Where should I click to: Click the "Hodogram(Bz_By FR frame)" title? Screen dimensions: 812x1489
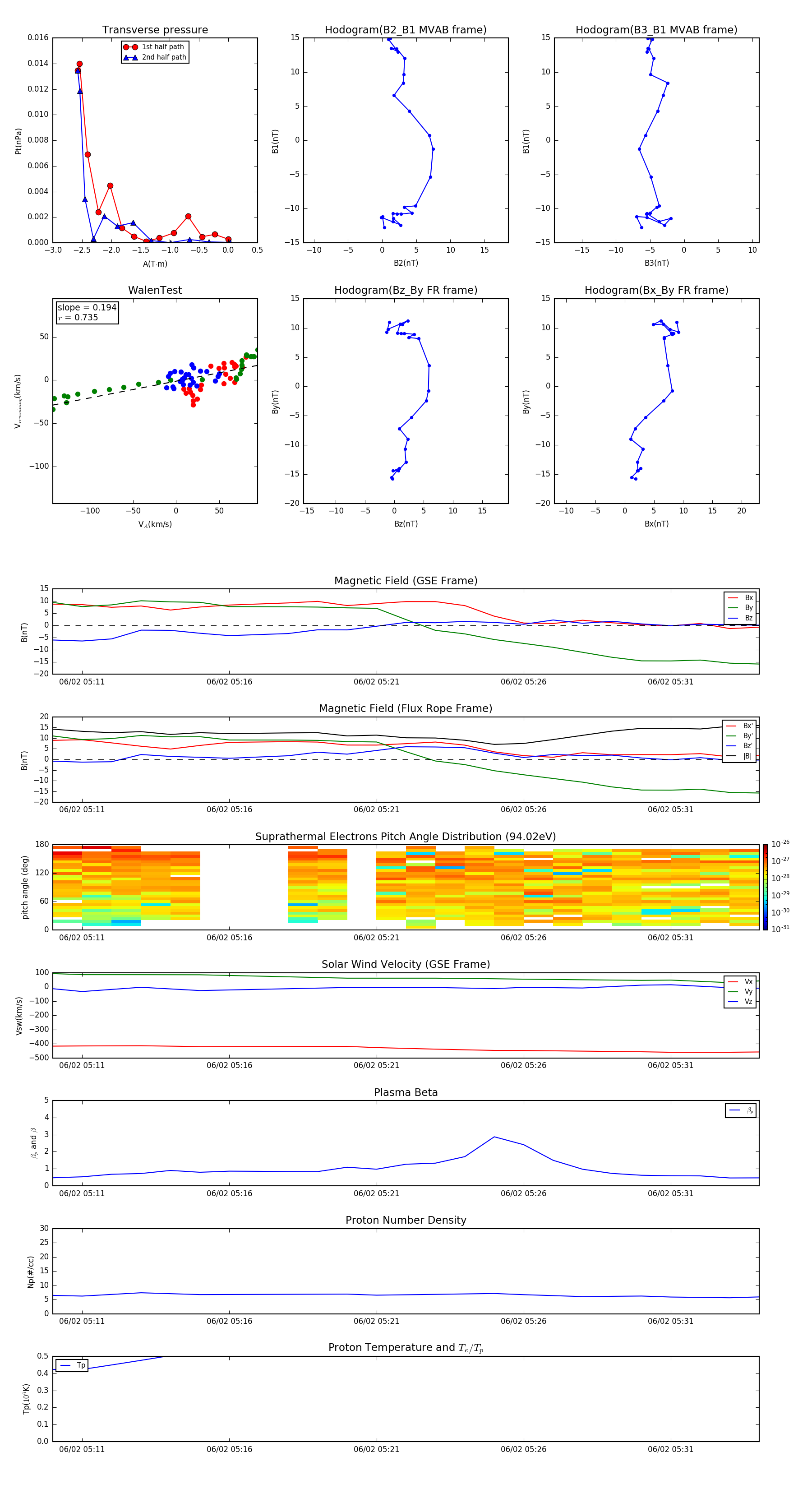tap(406, 290)
